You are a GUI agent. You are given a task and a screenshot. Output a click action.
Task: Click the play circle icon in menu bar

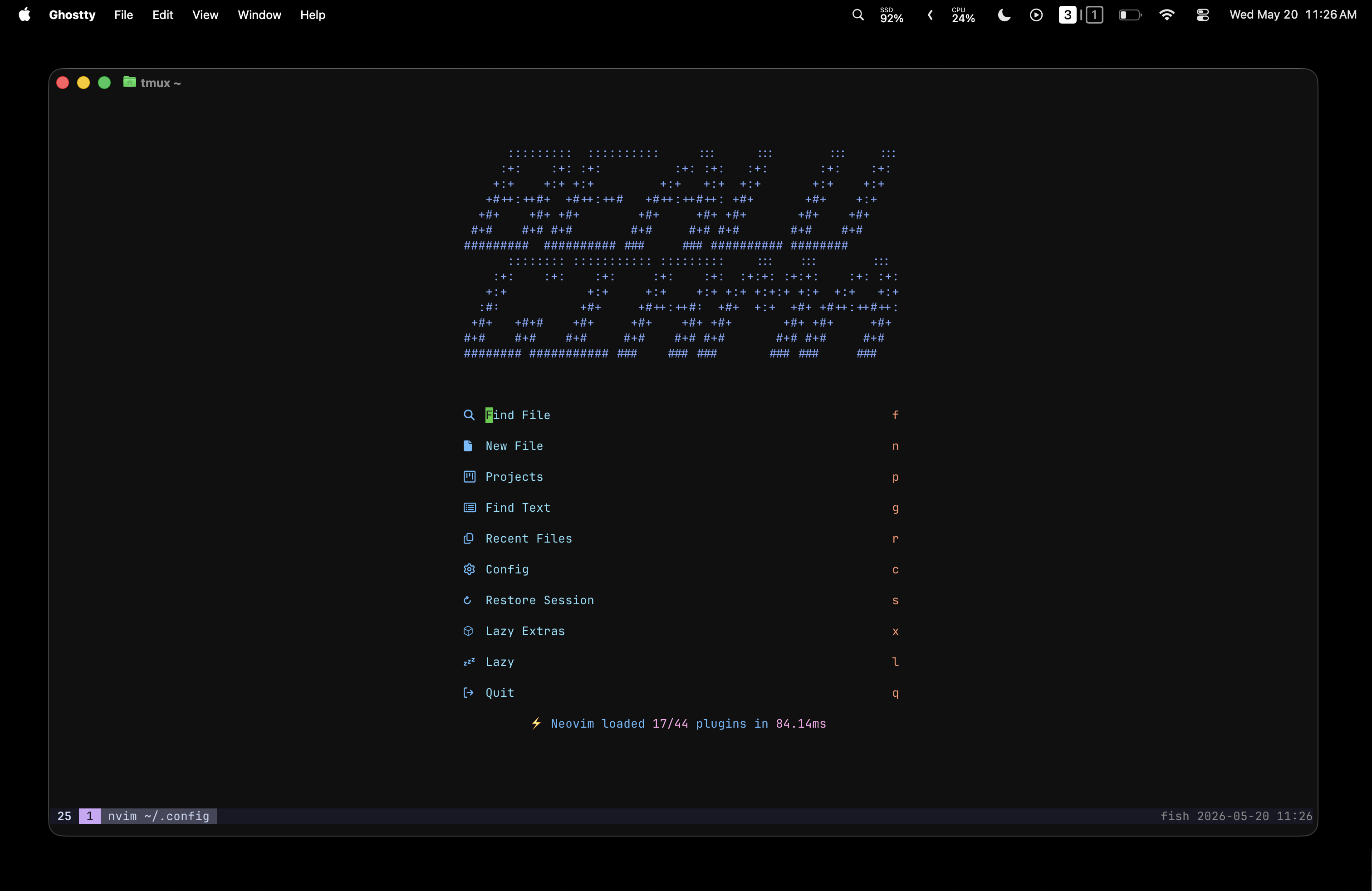tap(1036, 15)
